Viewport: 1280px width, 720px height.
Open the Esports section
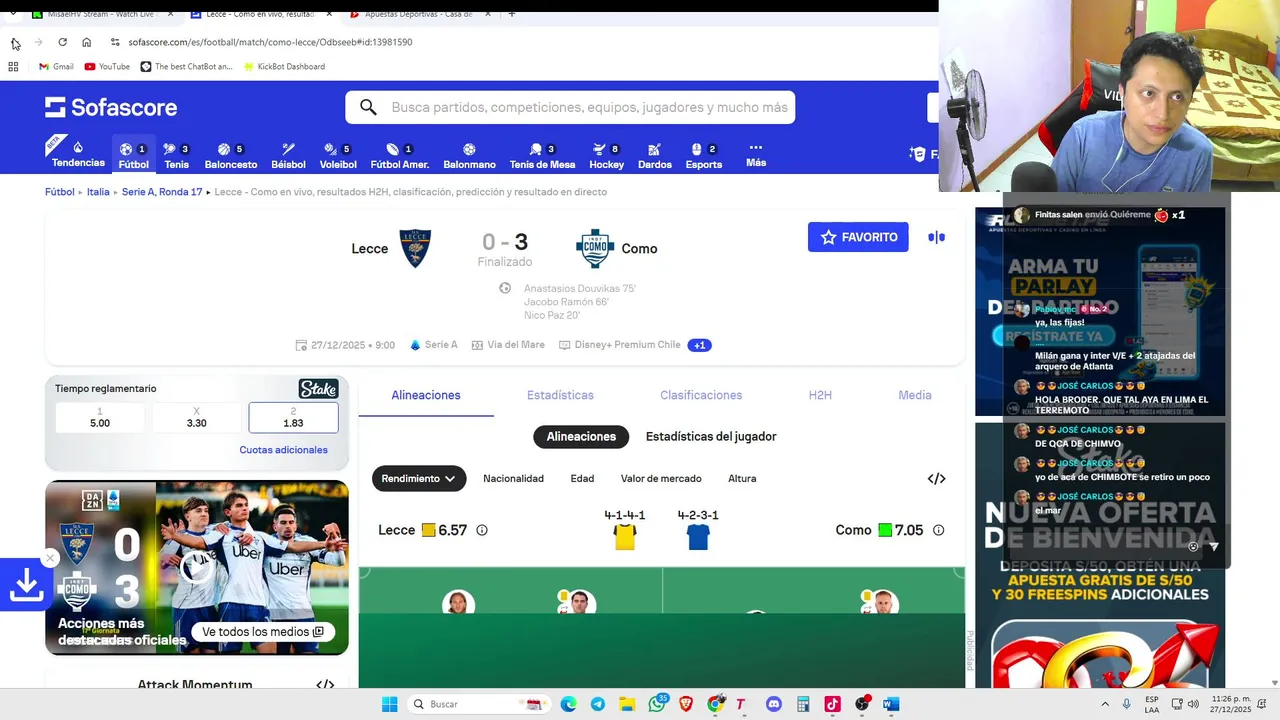click(x=703, y=155)
